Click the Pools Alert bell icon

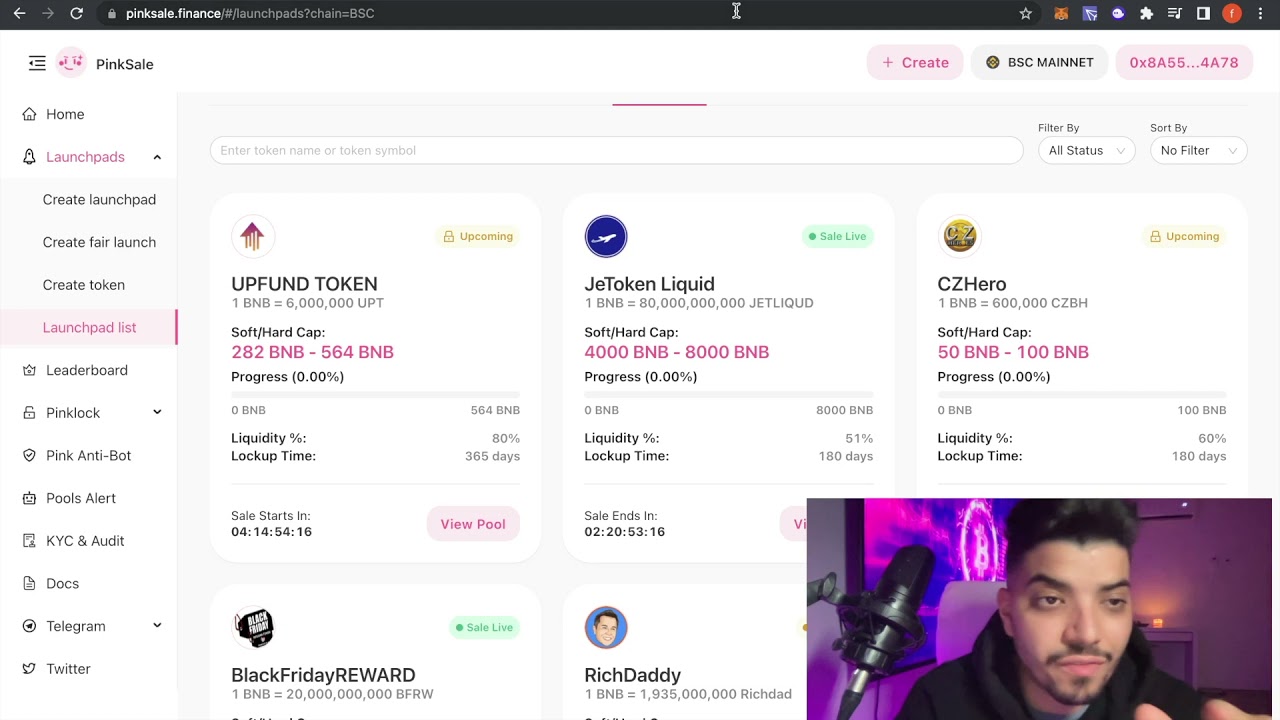pyautogui.click(x=29, y=498)
